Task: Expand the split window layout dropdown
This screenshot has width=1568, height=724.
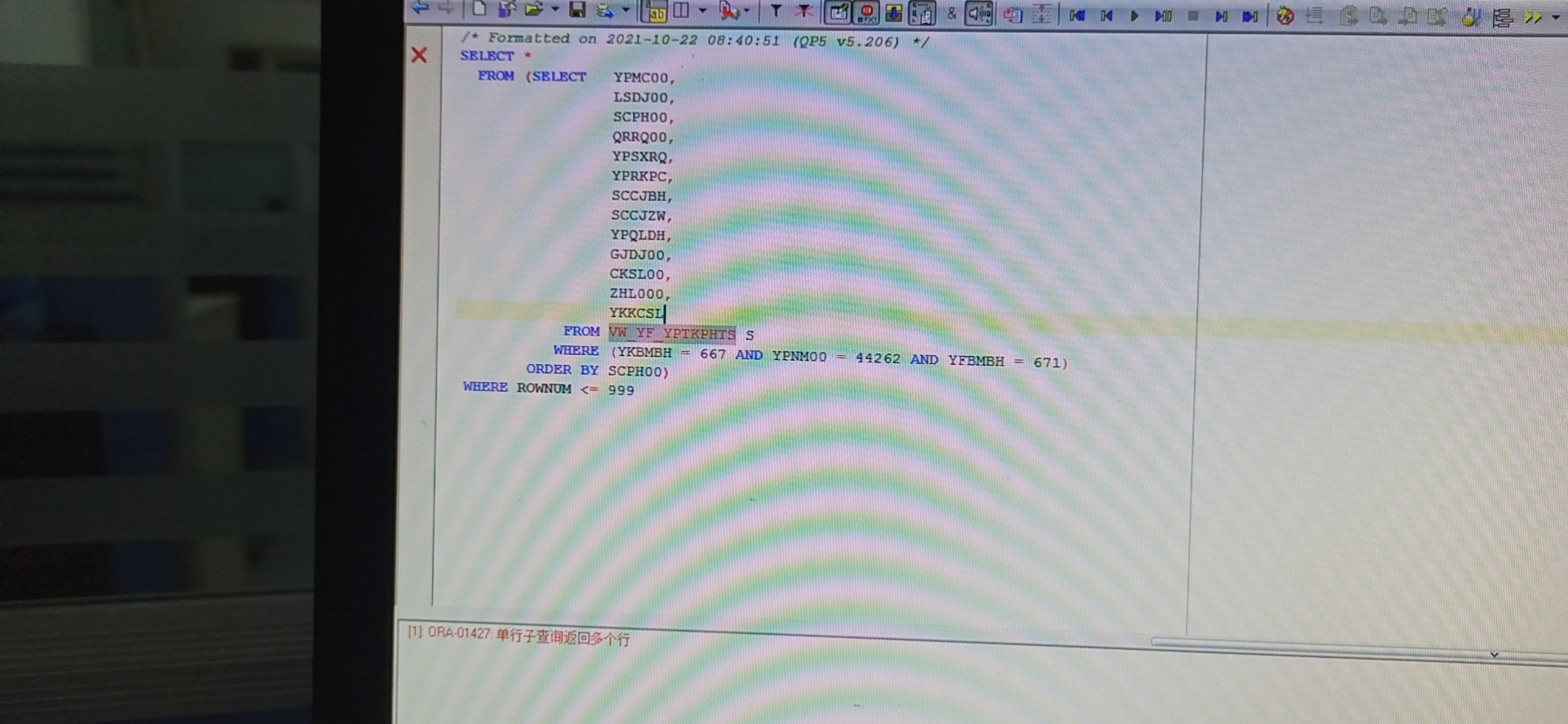Action: (x=702, y=11)
